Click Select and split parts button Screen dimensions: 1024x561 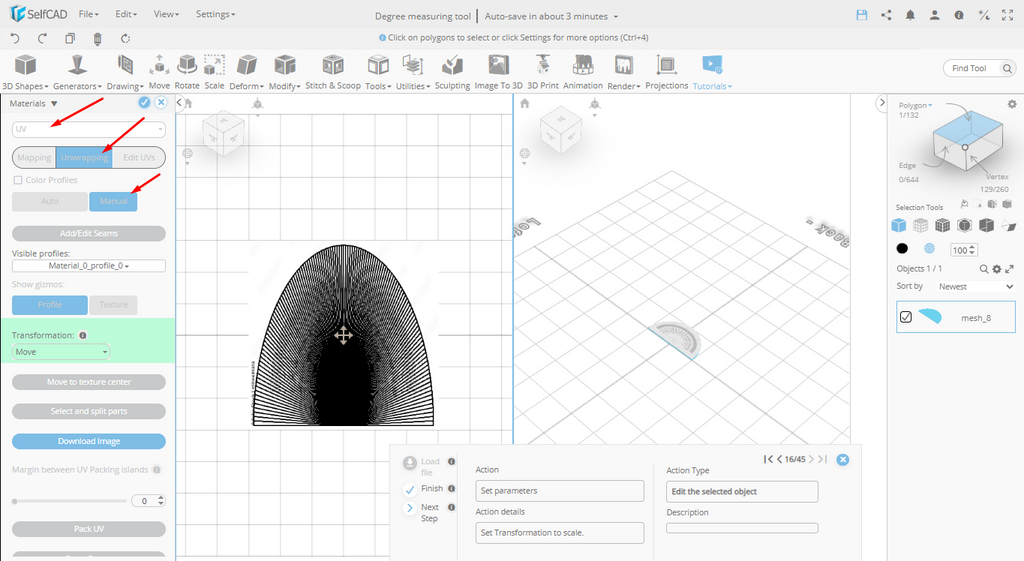[x=89, y=411]
